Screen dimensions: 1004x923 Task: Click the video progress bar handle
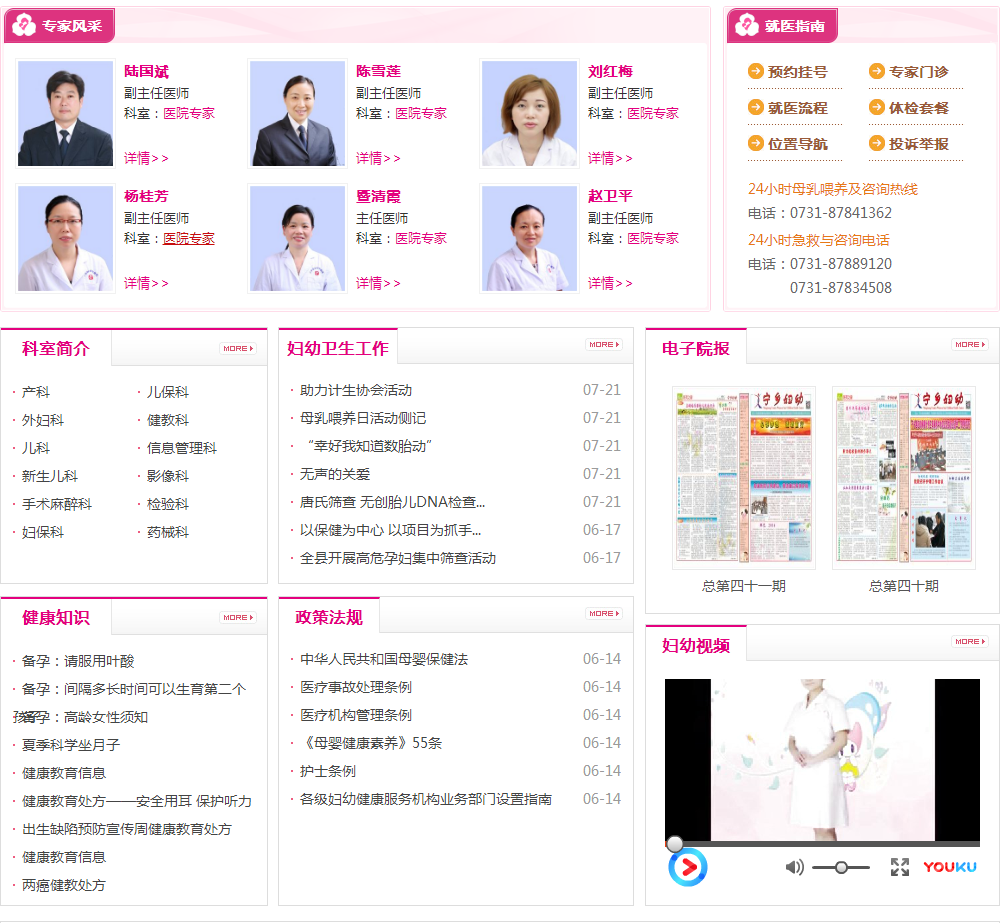pos(675,844)
